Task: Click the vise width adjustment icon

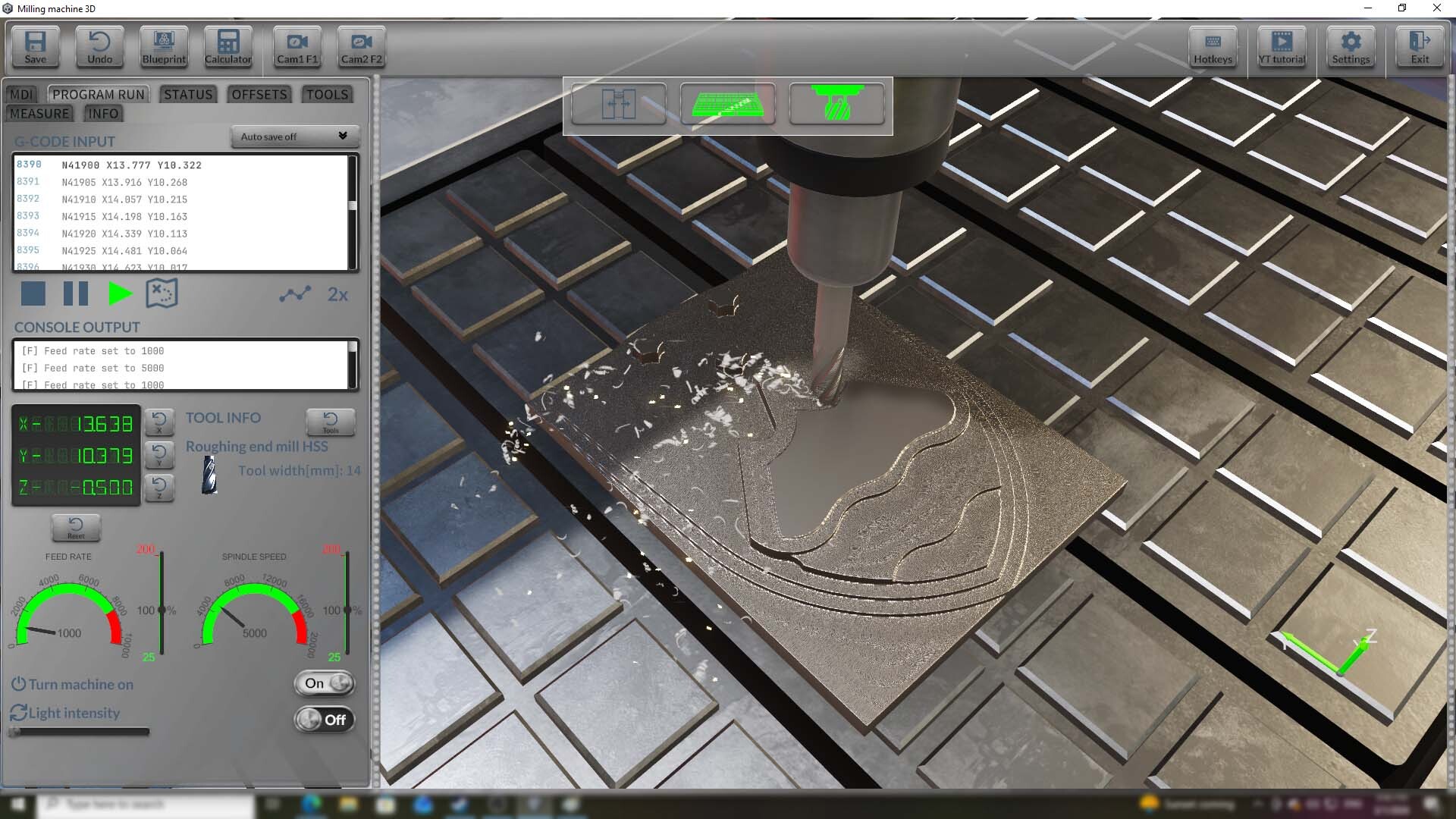Action: [618, 104]
